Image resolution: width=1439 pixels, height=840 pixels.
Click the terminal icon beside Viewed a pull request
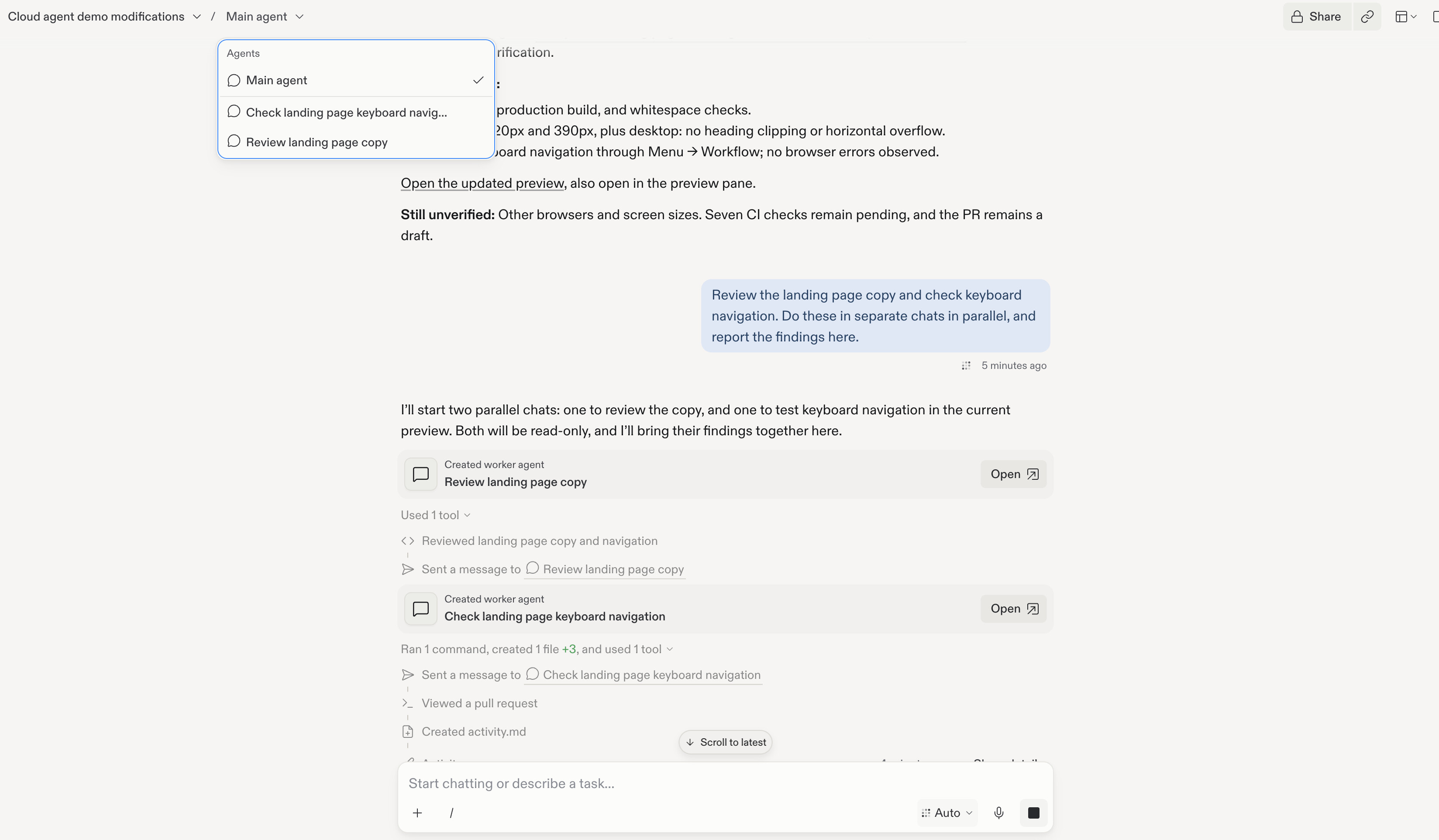click(x=408, y=703)
